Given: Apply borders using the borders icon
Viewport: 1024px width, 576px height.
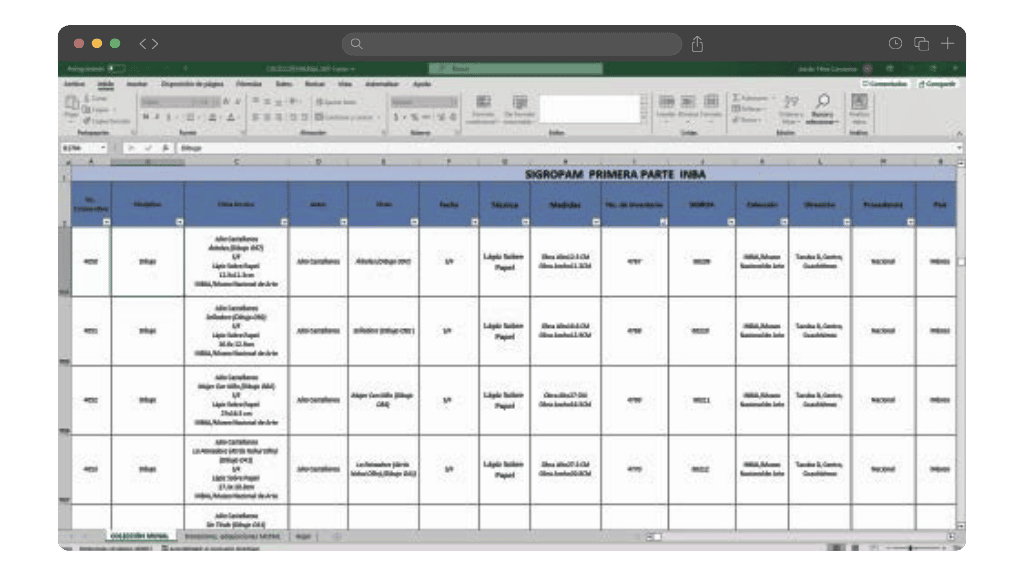Looking at the screenshot, I should (190, 118).
